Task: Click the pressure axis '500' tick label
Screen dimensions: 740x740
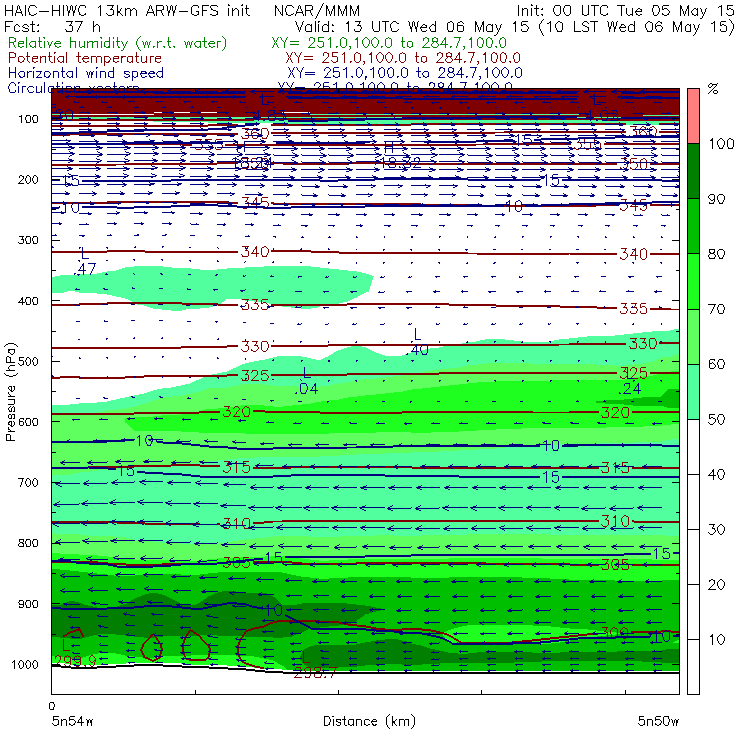Action: 28,361
